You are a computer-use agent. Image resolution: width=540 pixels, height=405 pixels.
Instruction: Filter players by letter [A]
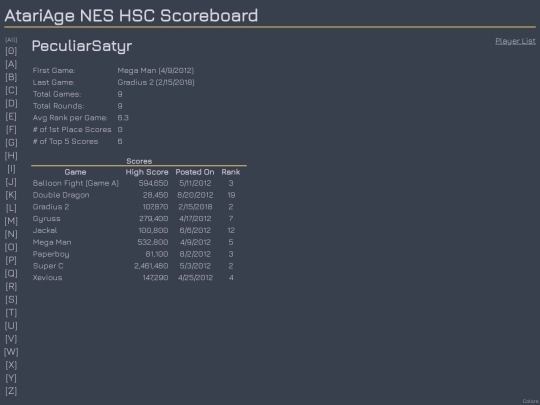tap(11, 64)
